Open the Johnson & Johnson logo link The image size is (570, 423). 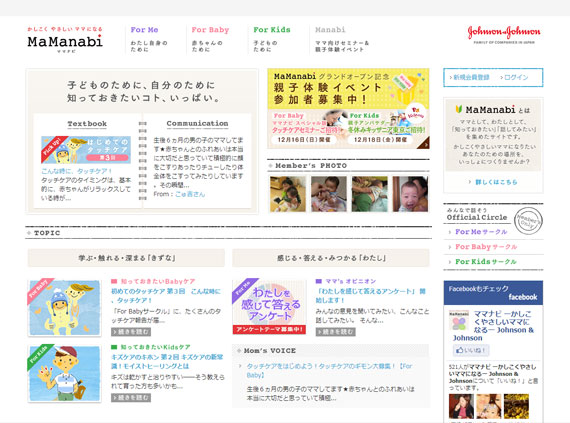[x=504, y=35]
